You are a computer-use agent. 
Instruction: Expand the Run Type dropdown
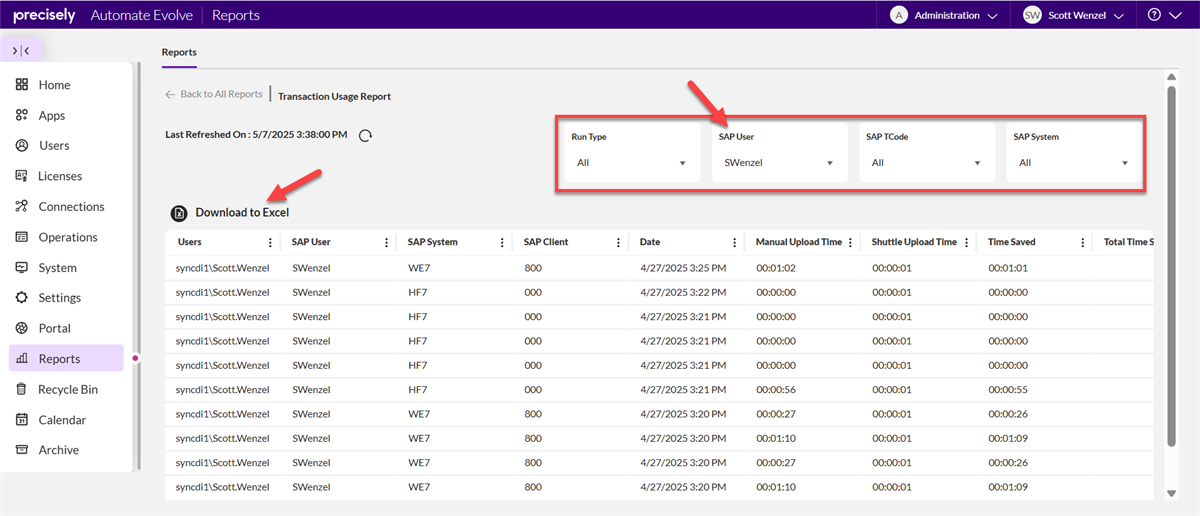(631, 162)
